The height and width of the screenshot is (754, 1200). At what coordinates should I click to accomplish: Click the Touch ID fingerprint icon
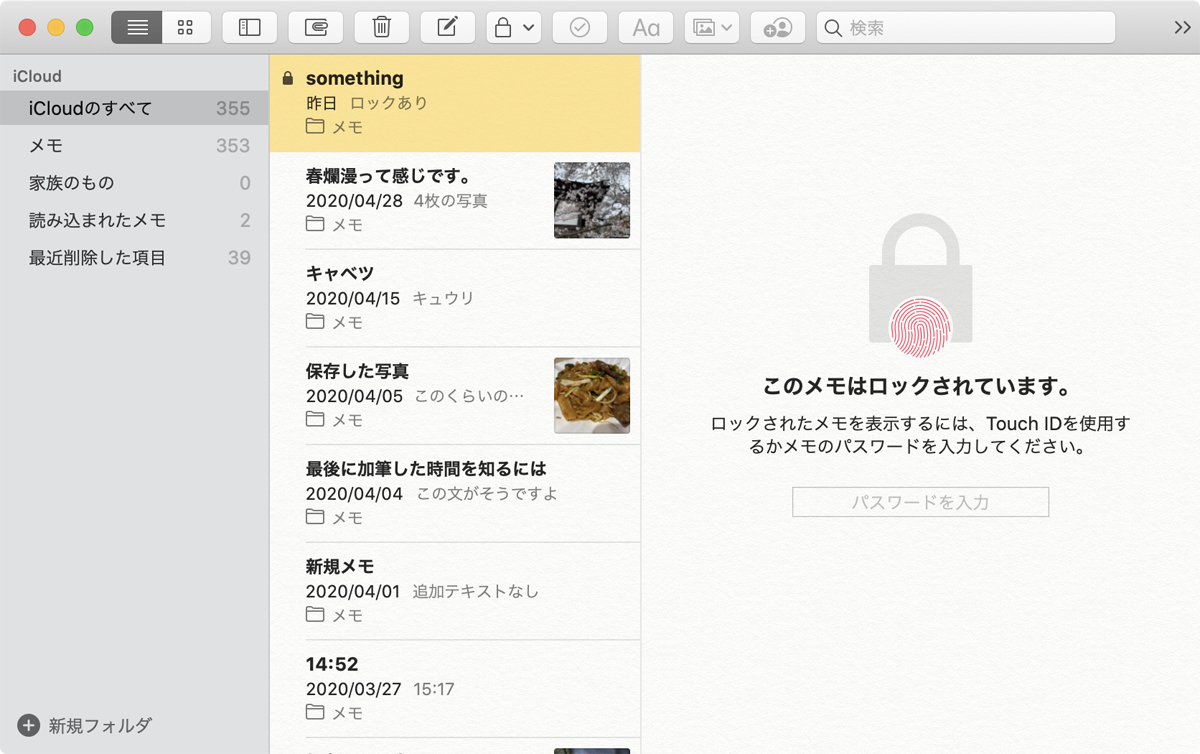[x=920, y=326]
